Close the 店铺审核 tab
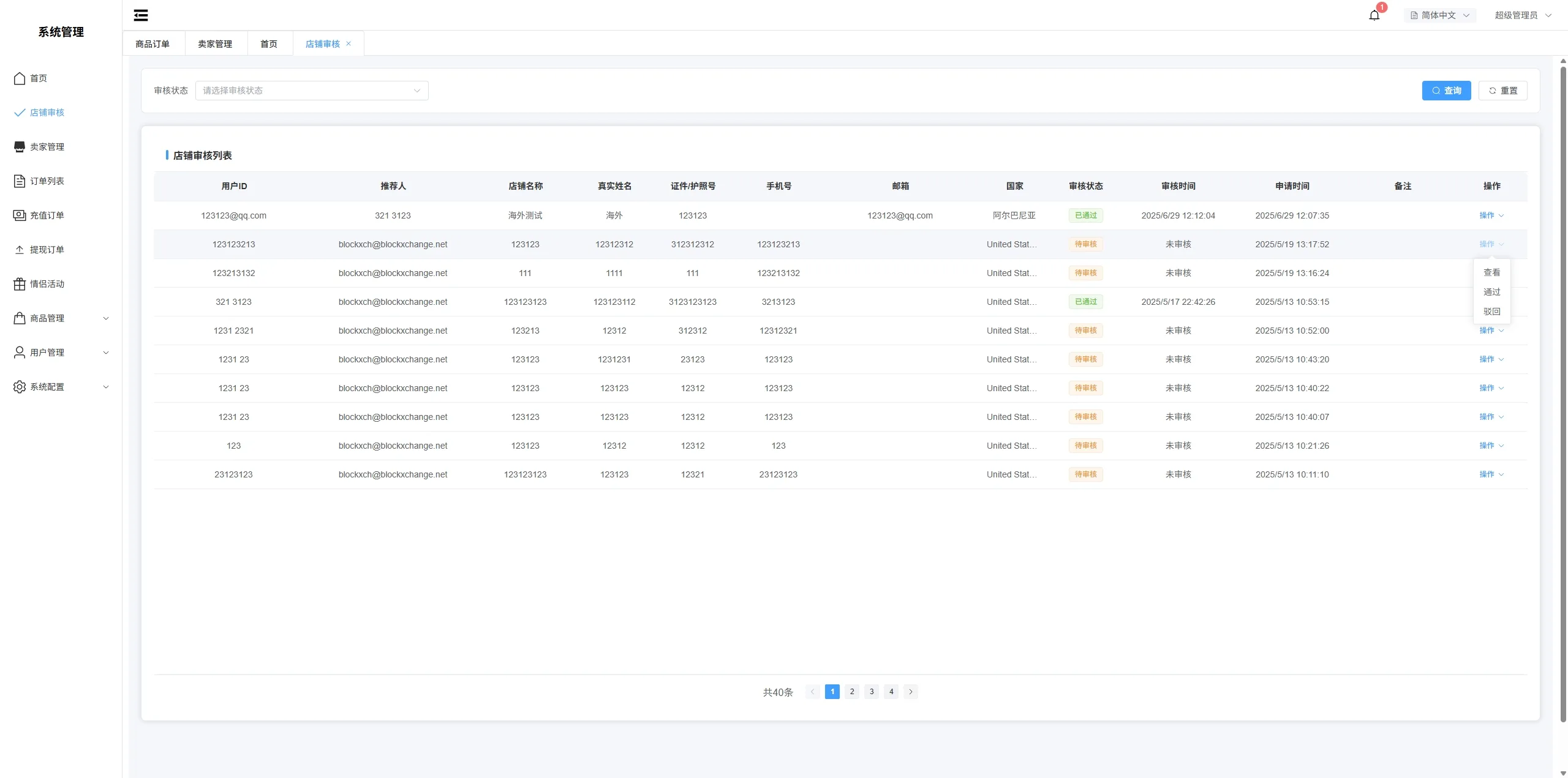 [x=349, y=43]
